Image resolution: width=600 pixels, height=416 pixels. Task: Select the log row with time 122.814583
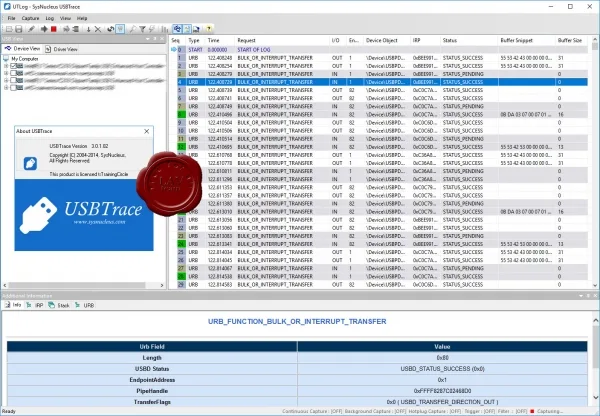pyautogui.click(x=379, y=285)
